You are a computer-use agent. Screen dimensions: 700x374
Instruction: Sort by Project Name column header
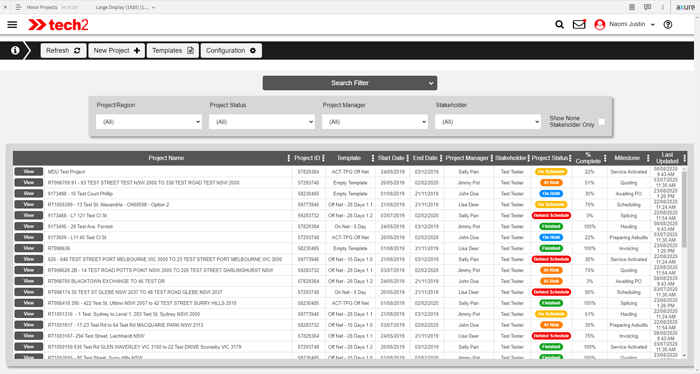point(166,158)
